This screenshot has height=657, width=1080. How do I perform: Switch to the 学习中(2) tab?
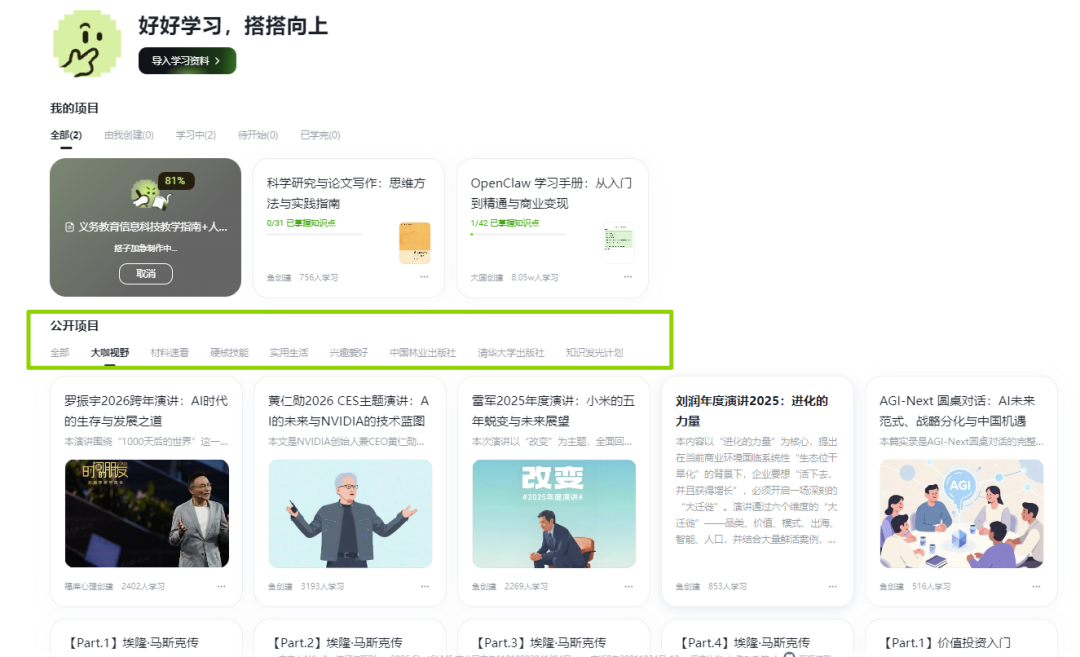[x=196, y=135]
